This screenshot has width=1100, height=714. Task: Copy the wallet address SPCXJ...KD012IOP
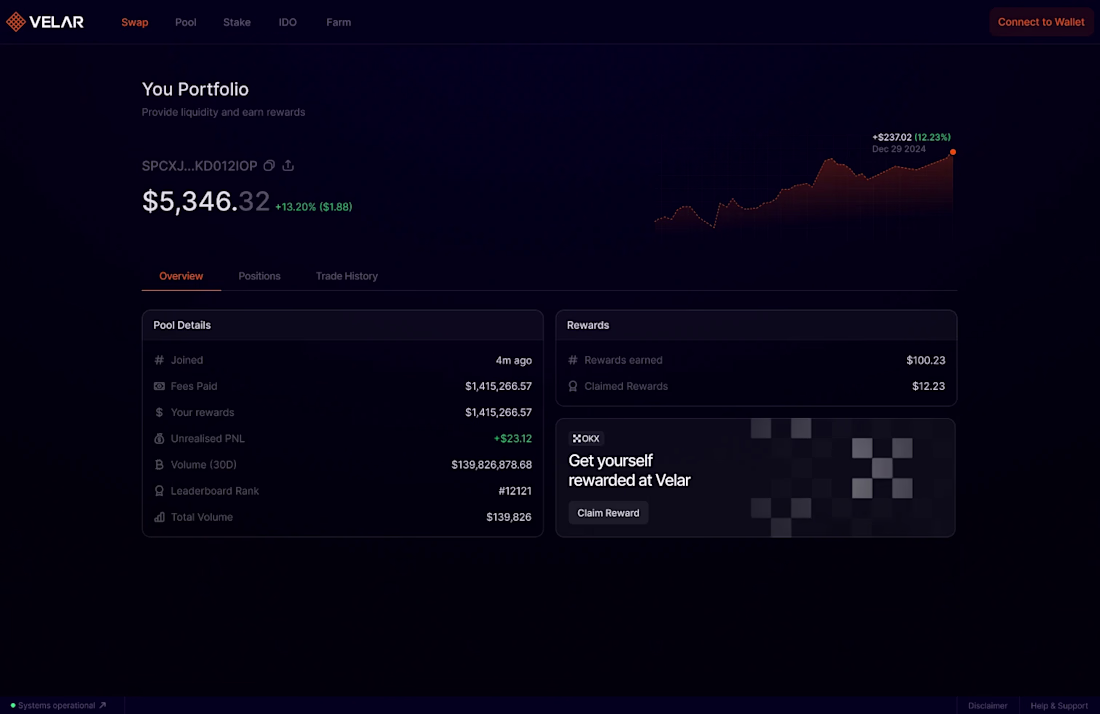click(269, 166)
